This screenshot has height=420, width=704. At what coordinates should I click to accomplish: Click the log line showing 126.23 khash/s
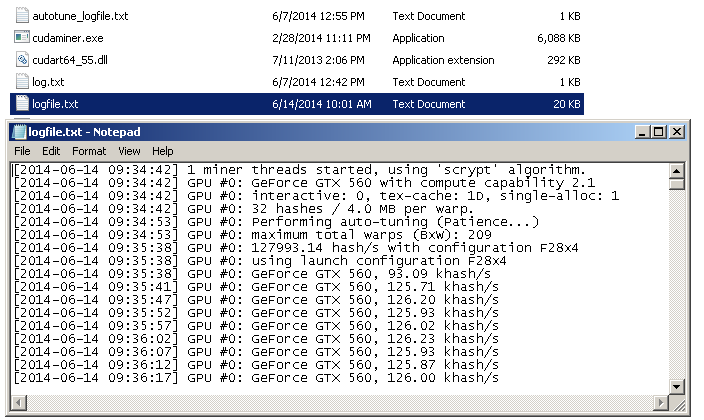pyautogui.click(x=256, y=339)
